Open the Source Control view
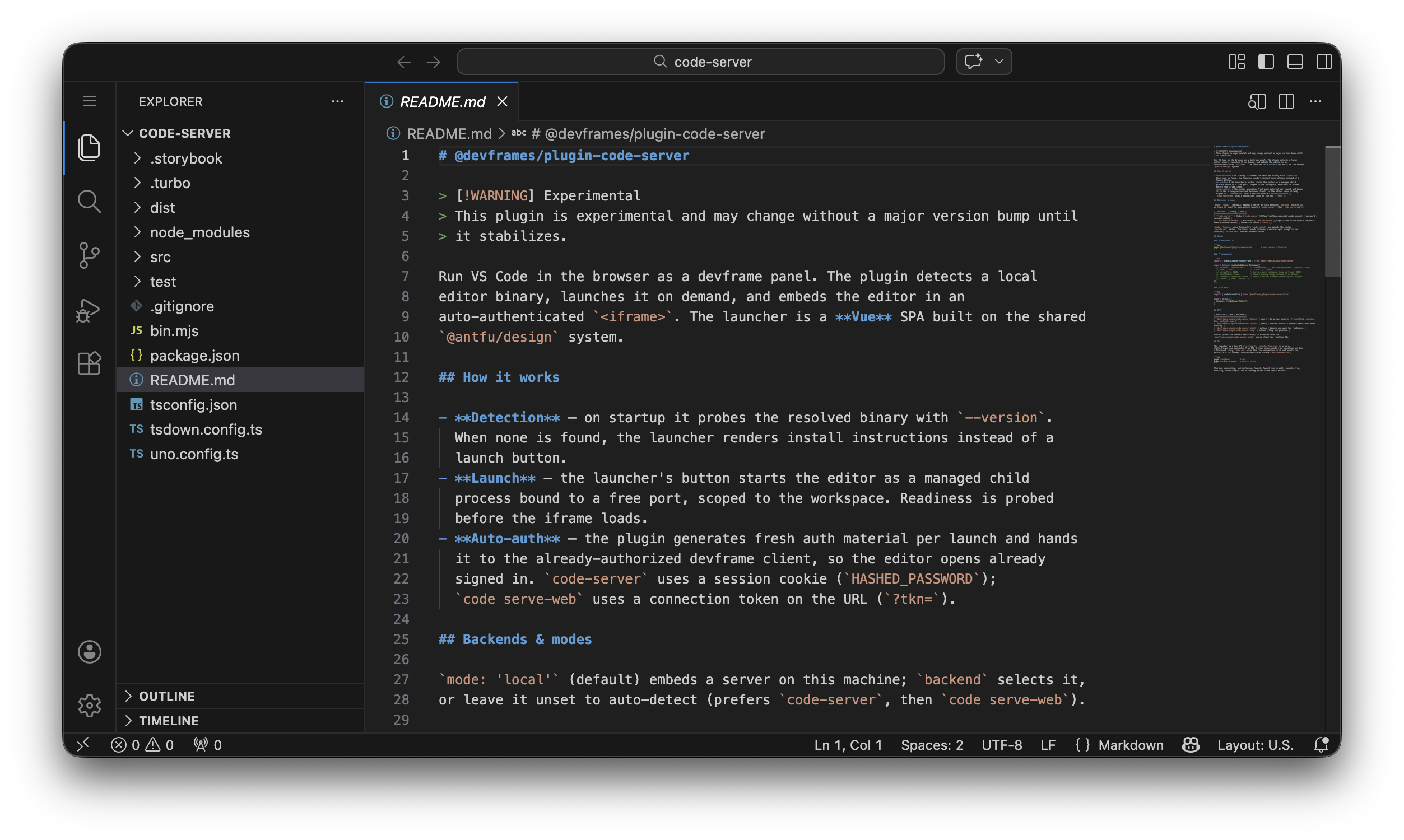 [x=90, y=255]
